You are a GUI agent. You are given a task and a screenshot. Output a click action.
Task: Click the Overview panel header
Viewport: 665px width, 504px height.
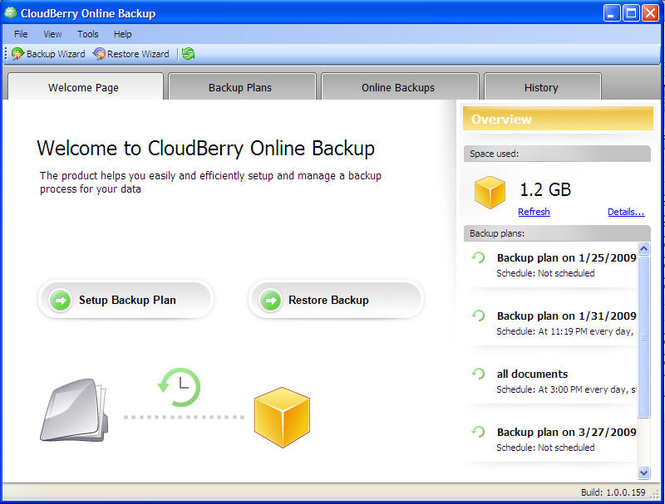[558, 119]
